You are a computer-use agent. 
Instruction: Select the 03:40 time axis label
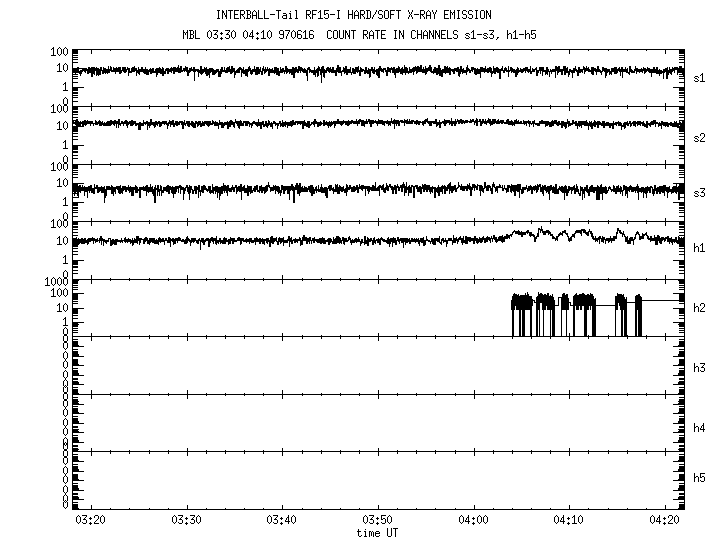tap(282, 521)
